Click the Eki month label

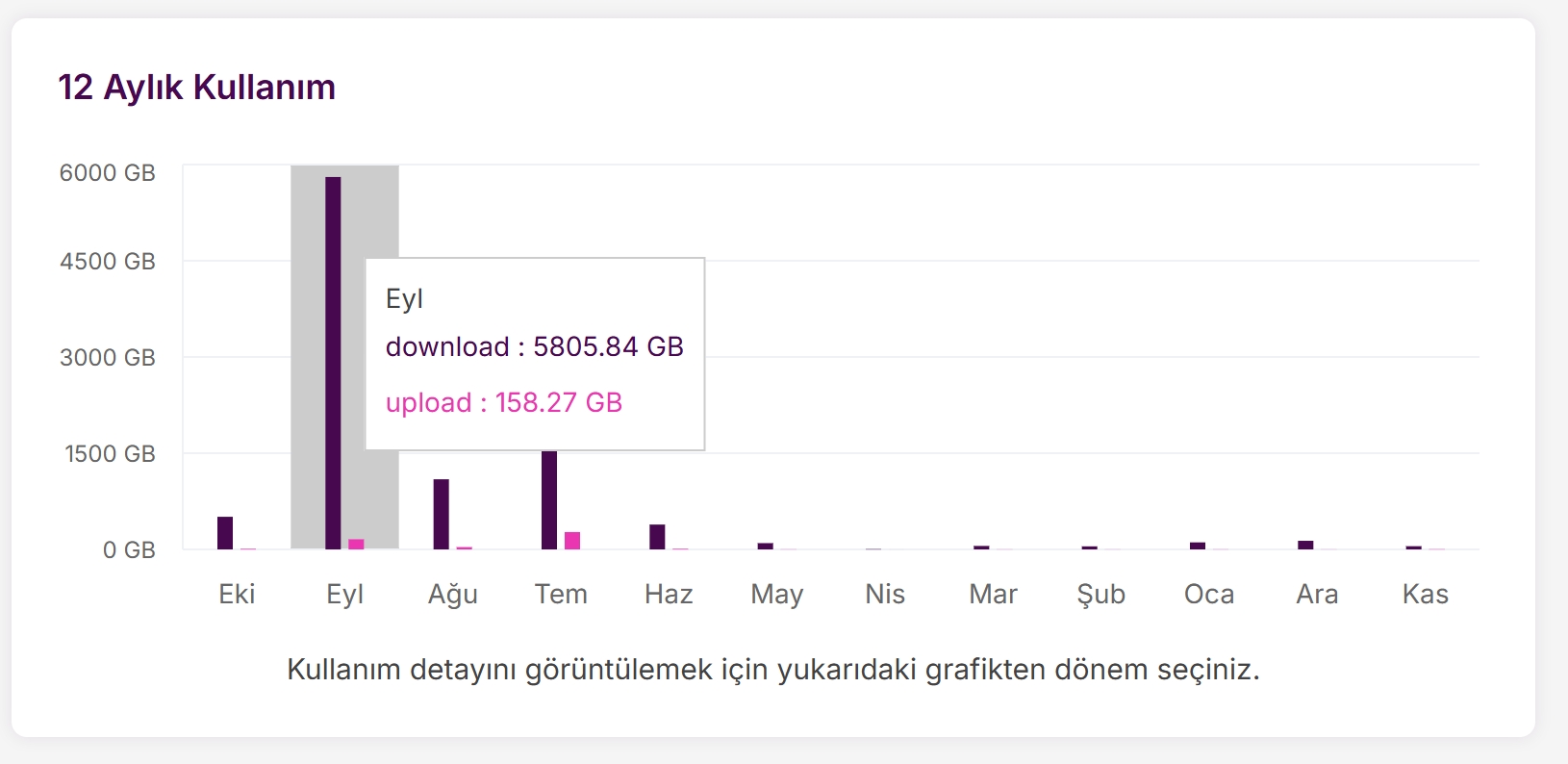point(237,594)
